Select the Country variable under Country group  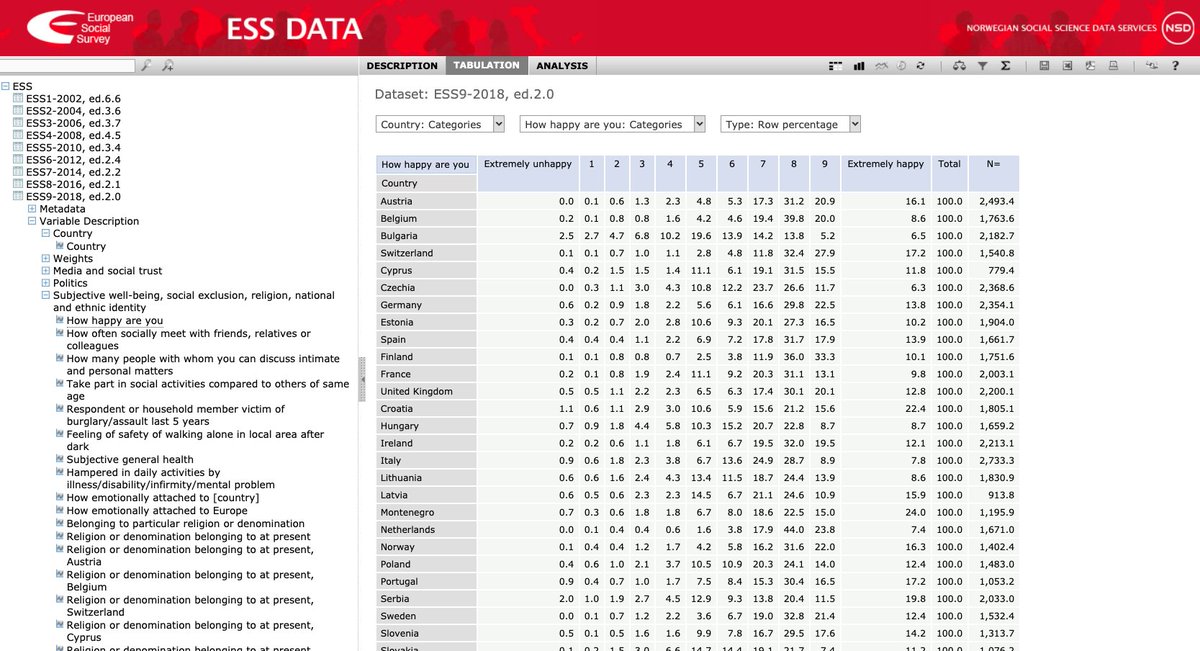[x=86, y=246]
